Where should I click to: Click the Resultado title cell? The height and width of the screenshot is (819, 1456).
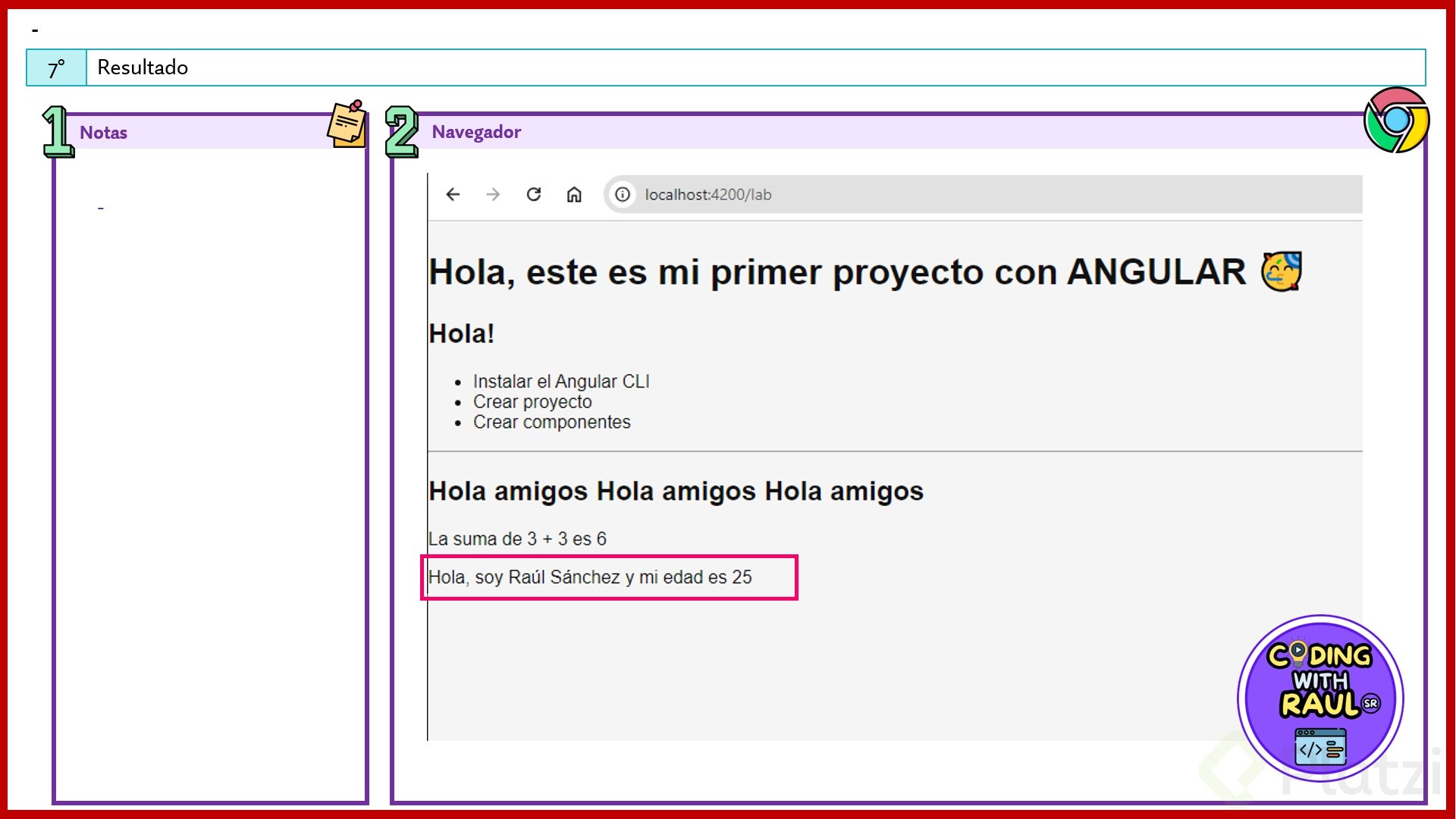pos(755,67)
